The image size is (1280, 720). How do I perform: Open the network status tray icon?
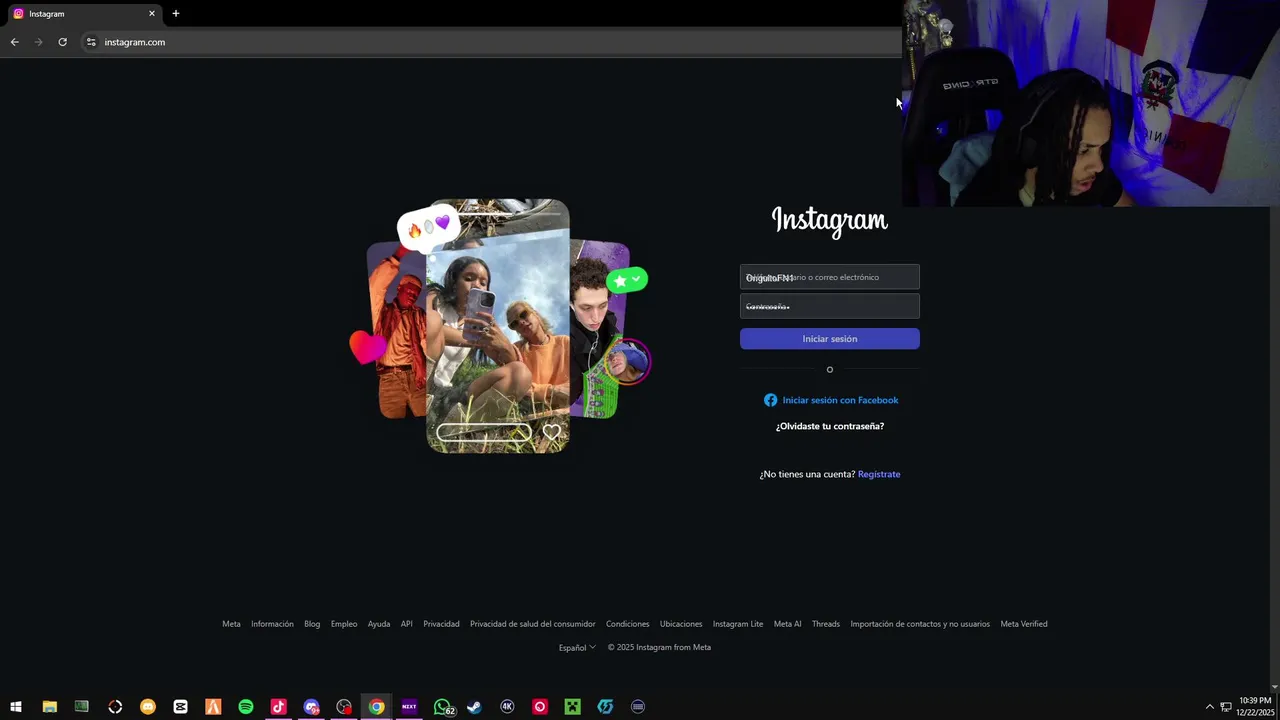(1226, 707)
